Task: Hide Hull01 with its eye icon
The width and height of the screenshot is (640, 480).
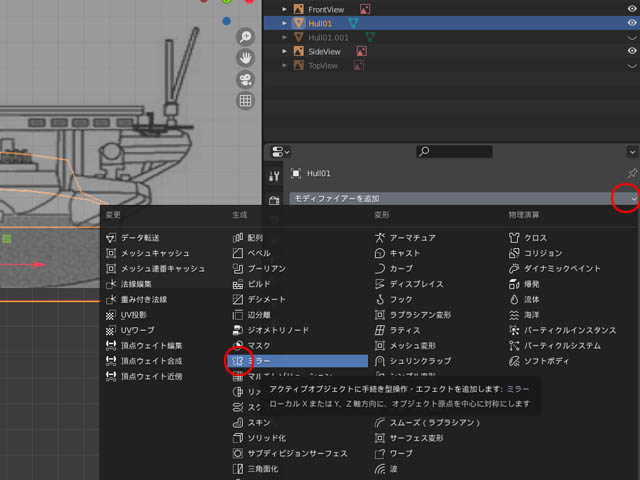Action: point(632,23)
